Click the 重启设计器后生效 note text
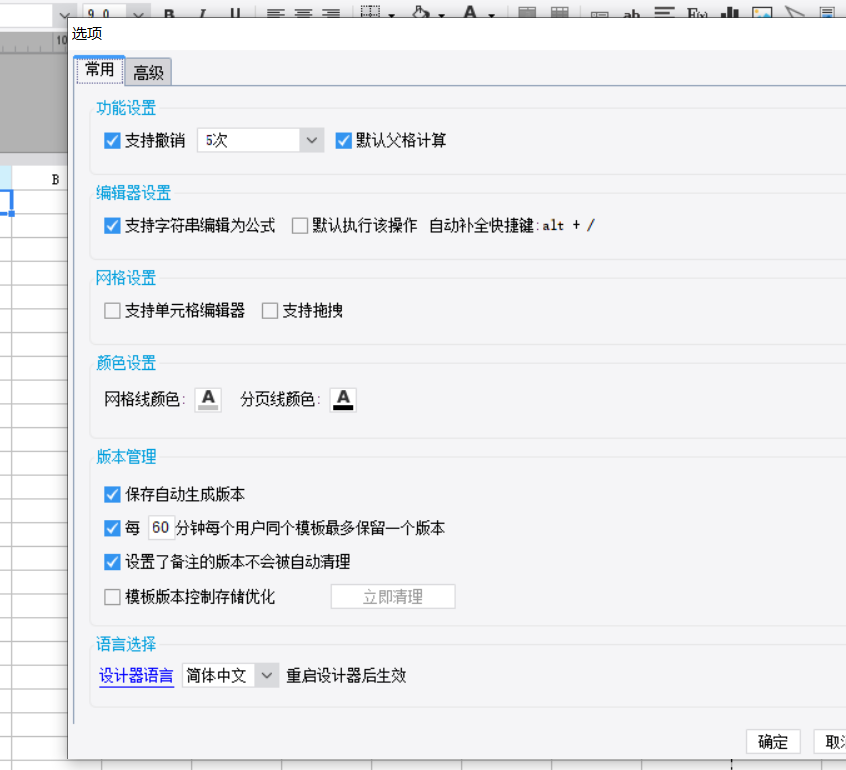This screenshot has height=770, width=846. coord(346,676)
